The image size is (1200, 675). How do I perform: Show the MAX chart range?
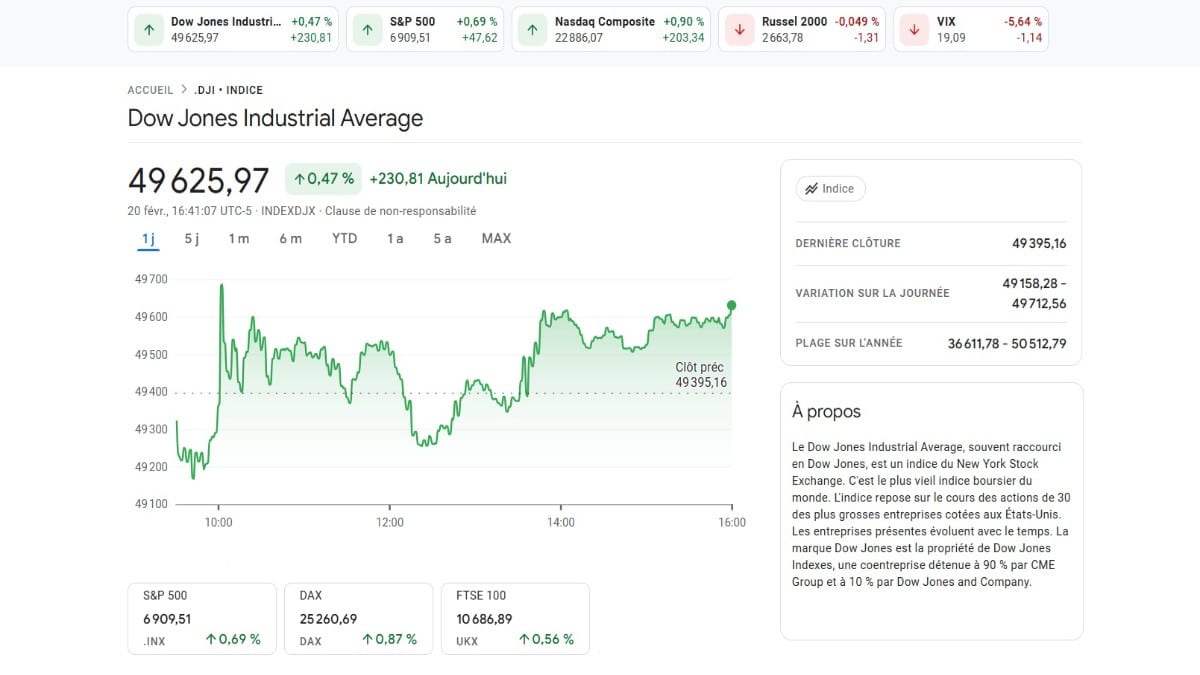[x=496, y=238]
